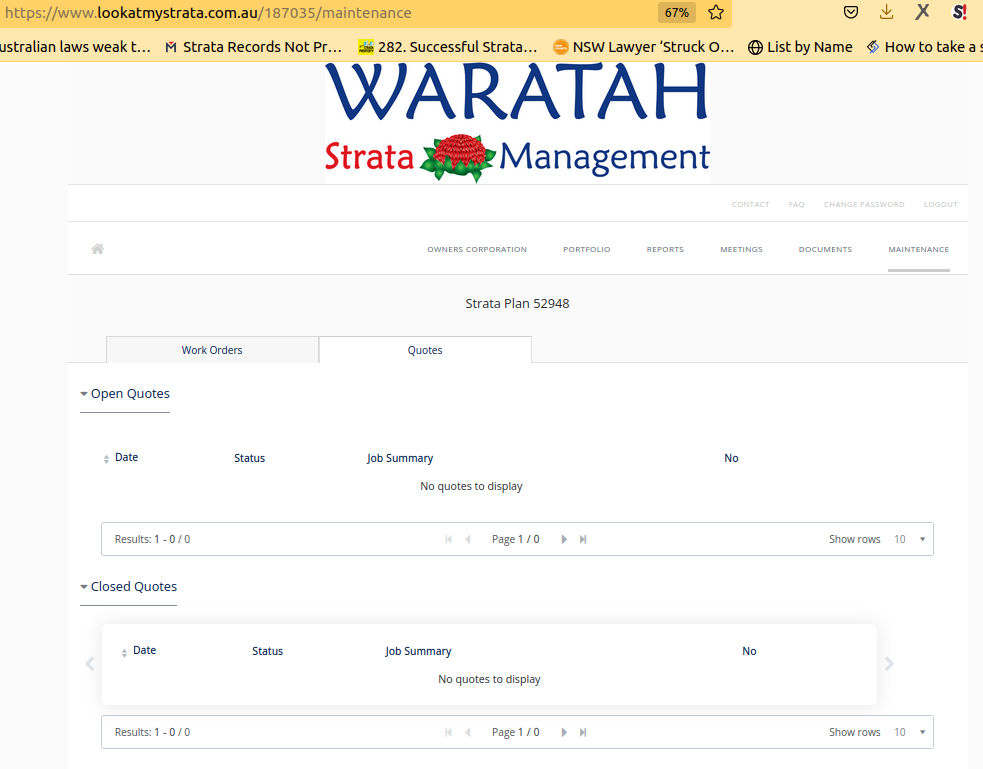Open the FAQ link
983x769 pixels.
pos(796,204)
